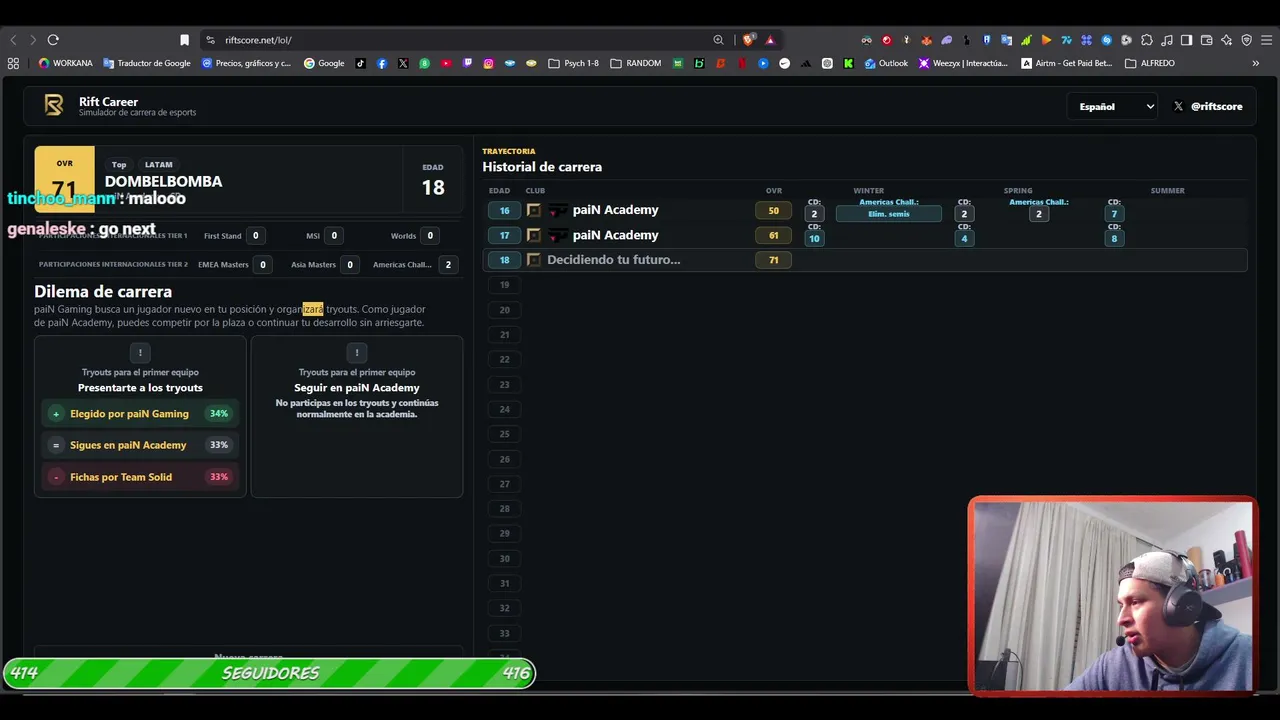
Task: Open the extensions puzzle piece icon
Action: point(1147,40)
